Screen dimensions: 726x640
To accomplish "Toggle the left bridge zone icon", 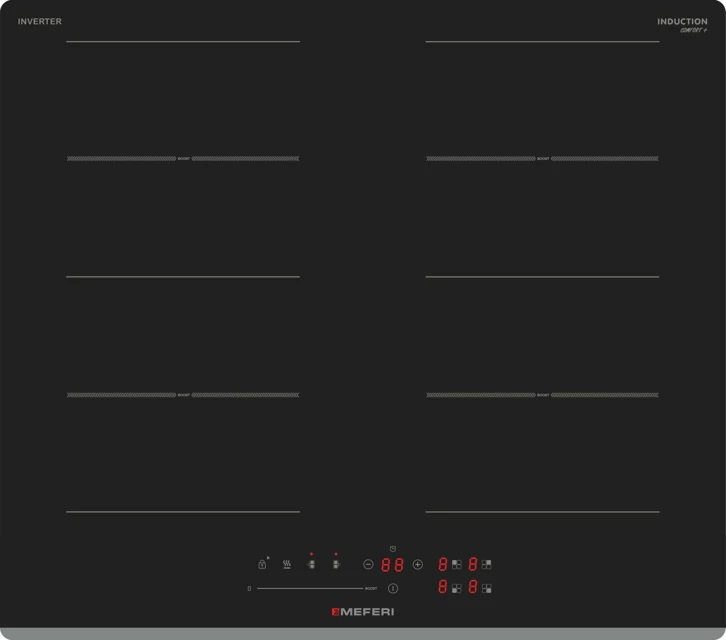I will pyautogui.click(x=311, y=564).
